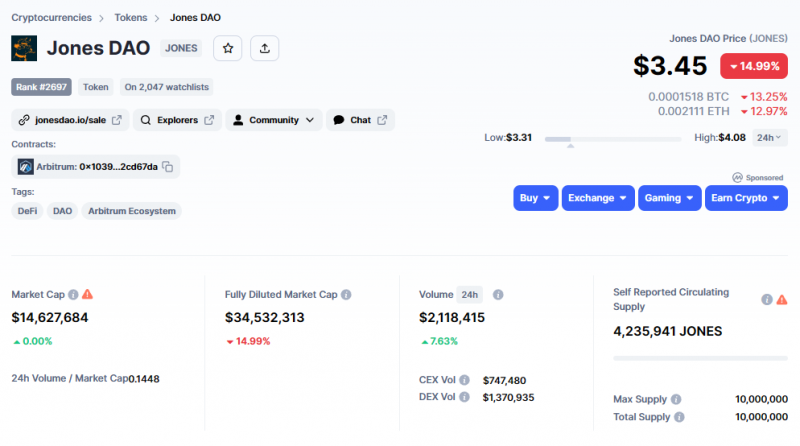800x446 pixels.
Task: Click Market Cap warning triangle icon
Action: coord(88,294)
